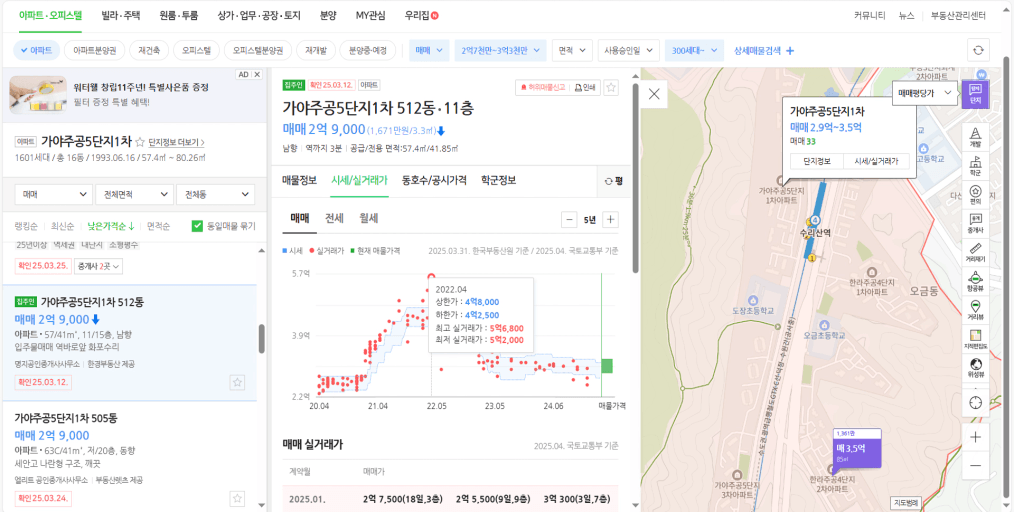
Task: Click the 워터웰 ad banner thumbnail
Action: (x=38, y=94)
